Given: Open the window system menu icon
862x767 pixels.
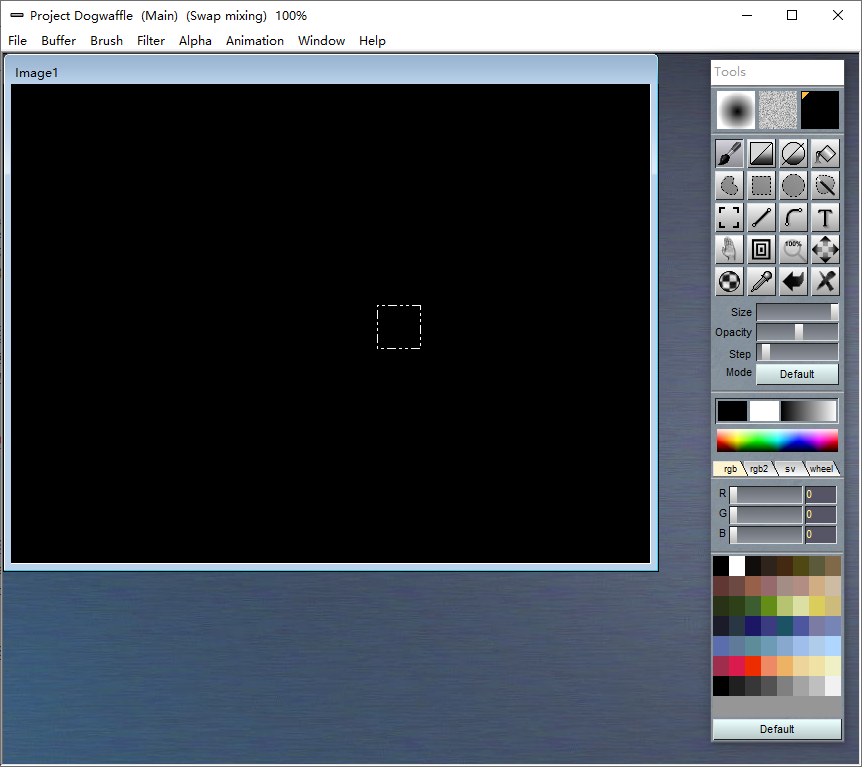Looking at the screenshot, I should (x=17, y=15).
